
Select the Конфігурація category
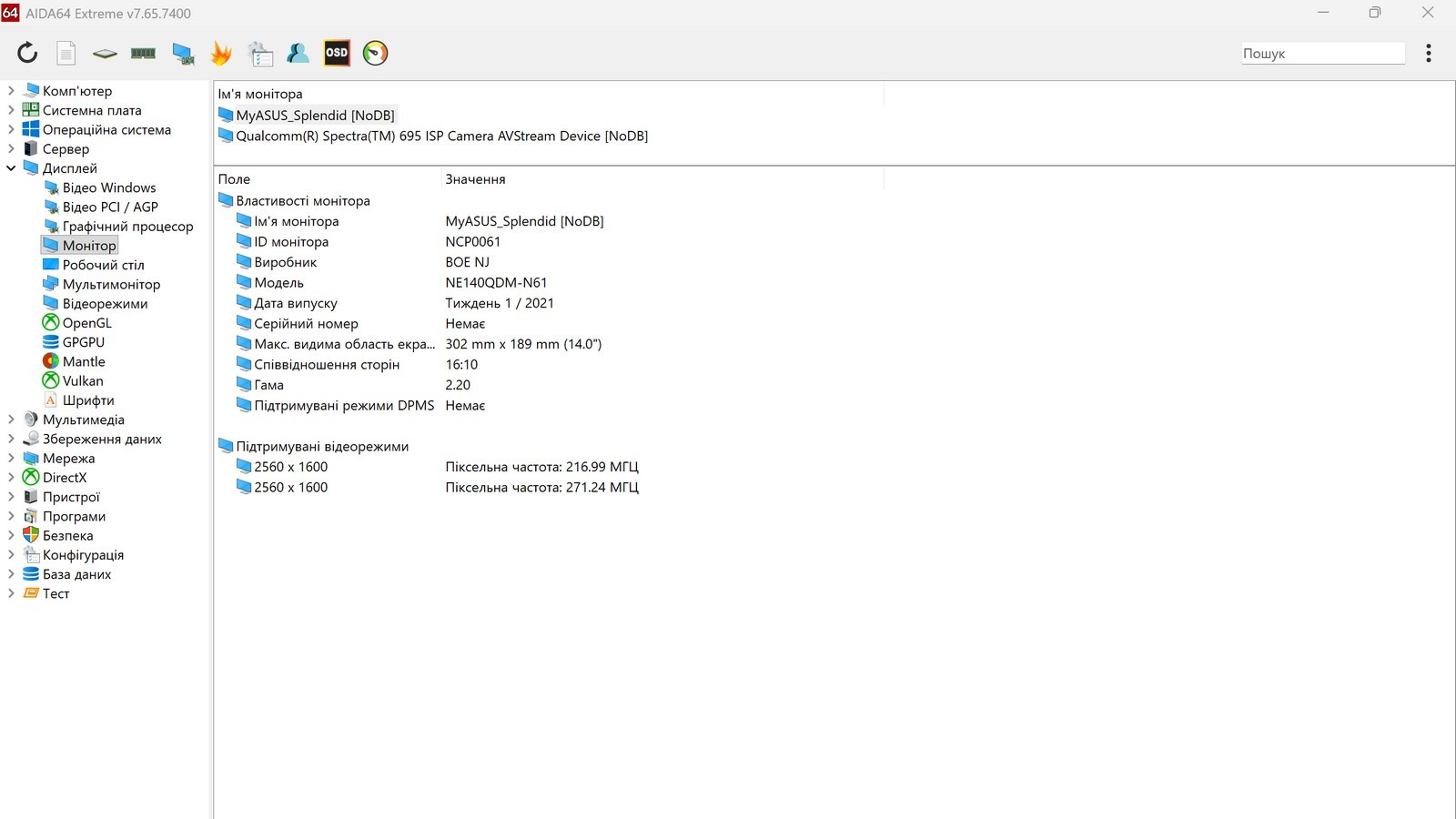(83, 555)
